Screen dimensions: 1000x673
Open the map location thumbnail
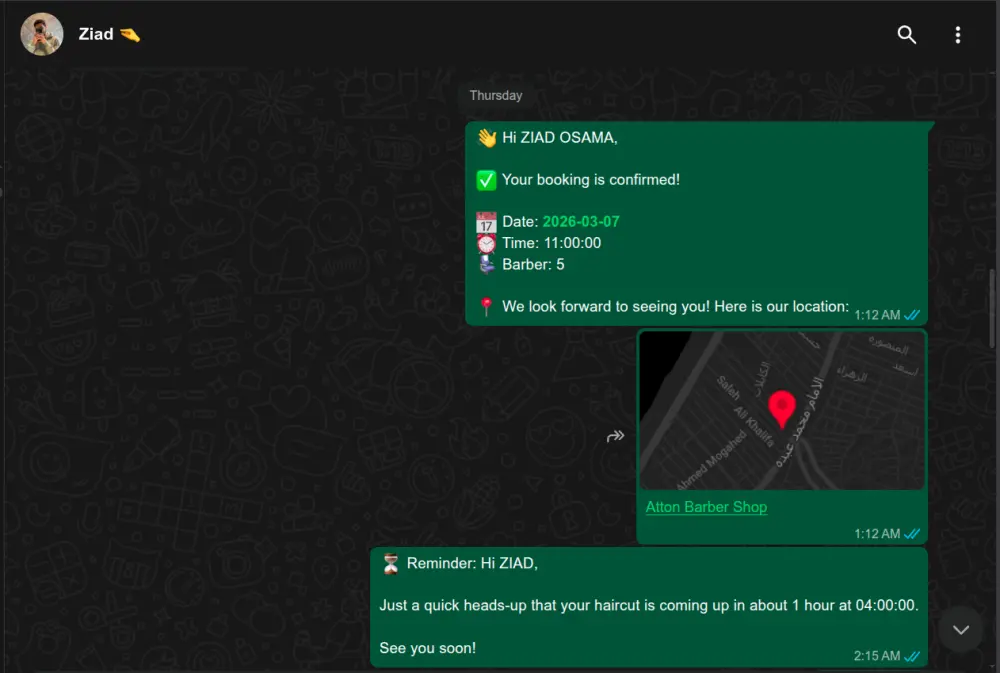tap(782, 410)
